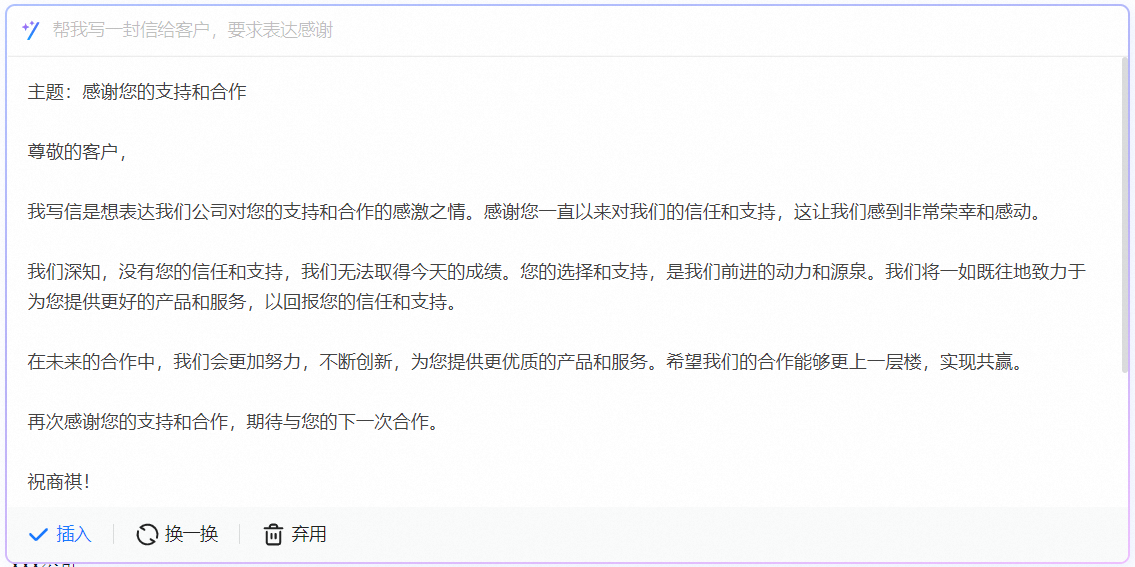The image size is (1135, 567).
Task: Click the checkmark icon beside 插入
Action: (39, 535)
